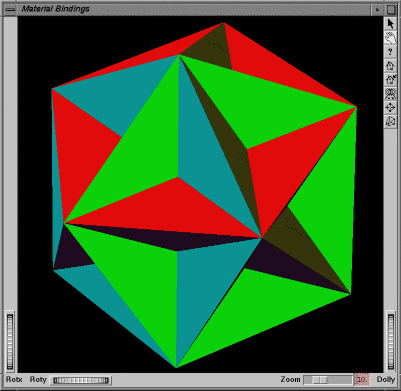Click the Material Bindings title bar
This screenshot has width=401, height=391.
(x=193, y=9)
